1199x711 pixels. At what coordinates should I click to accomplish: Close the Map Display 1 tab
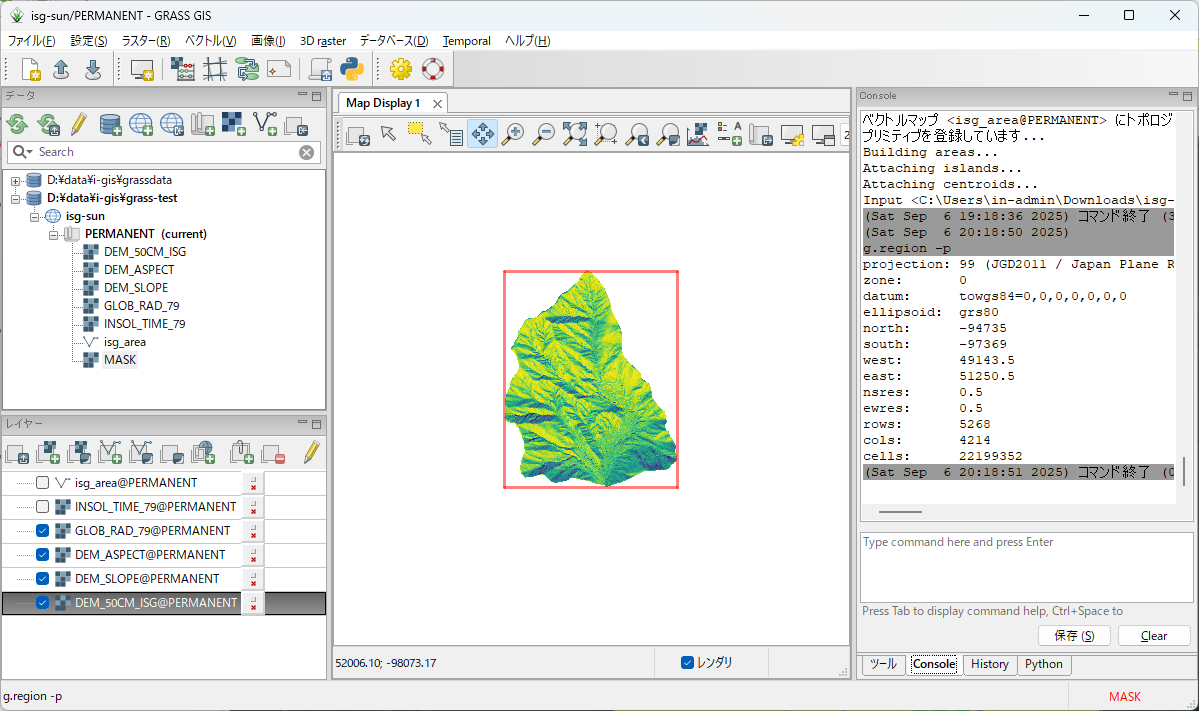click(437, 103)
